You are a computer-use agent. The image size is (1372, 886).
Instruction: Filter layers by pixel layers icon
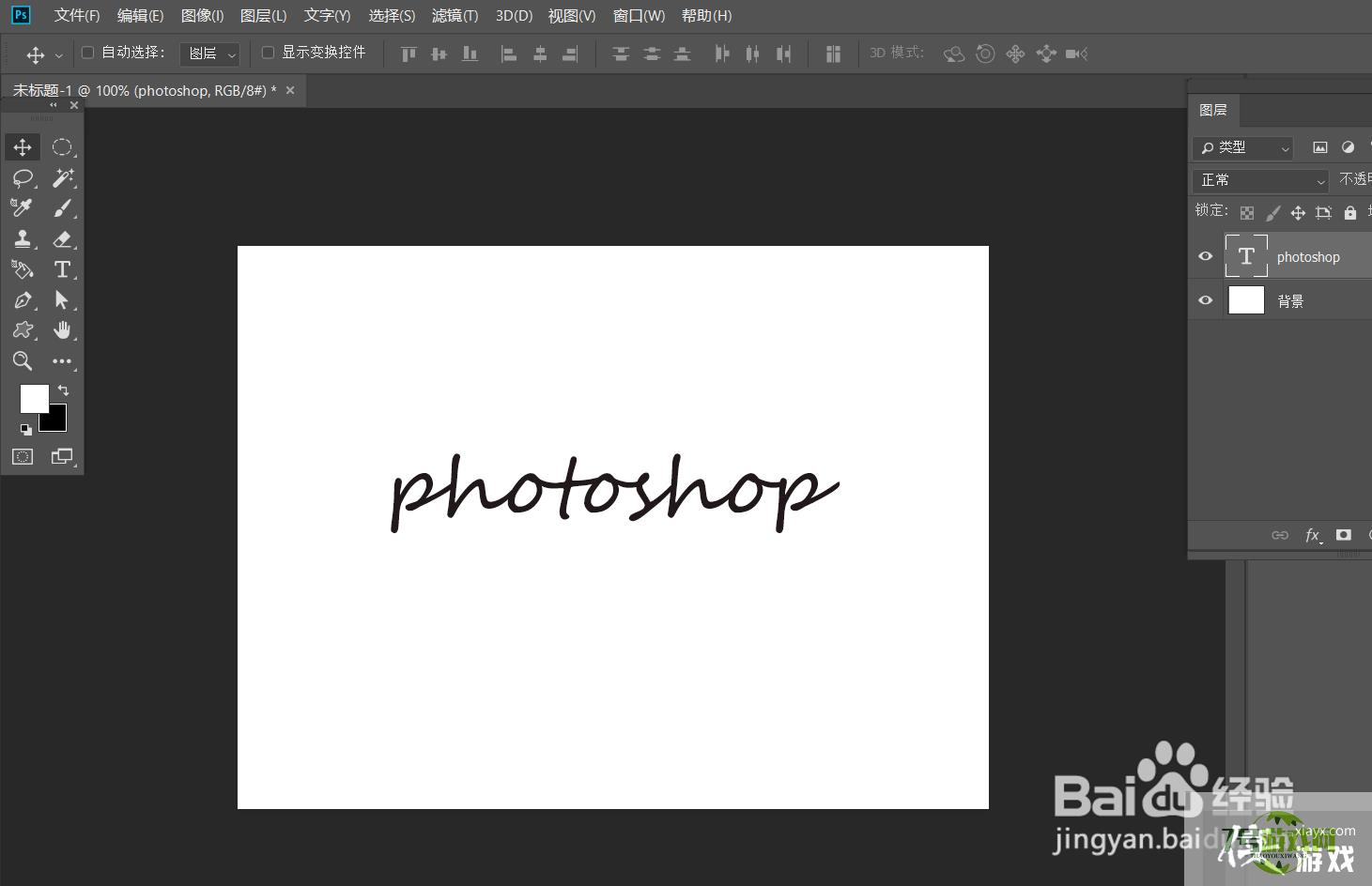coord(1319,147)
